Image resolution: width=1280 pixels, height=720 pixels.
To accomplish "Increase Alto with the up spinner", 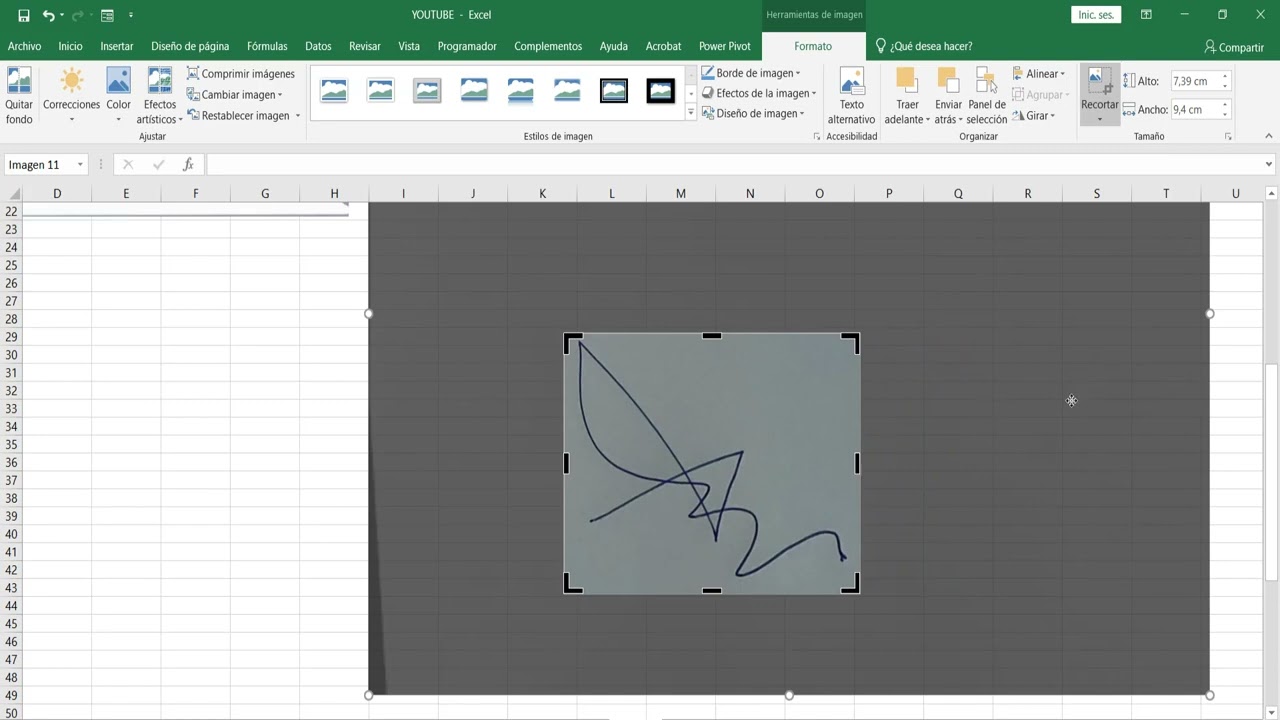I will [x=1225, y=76].
